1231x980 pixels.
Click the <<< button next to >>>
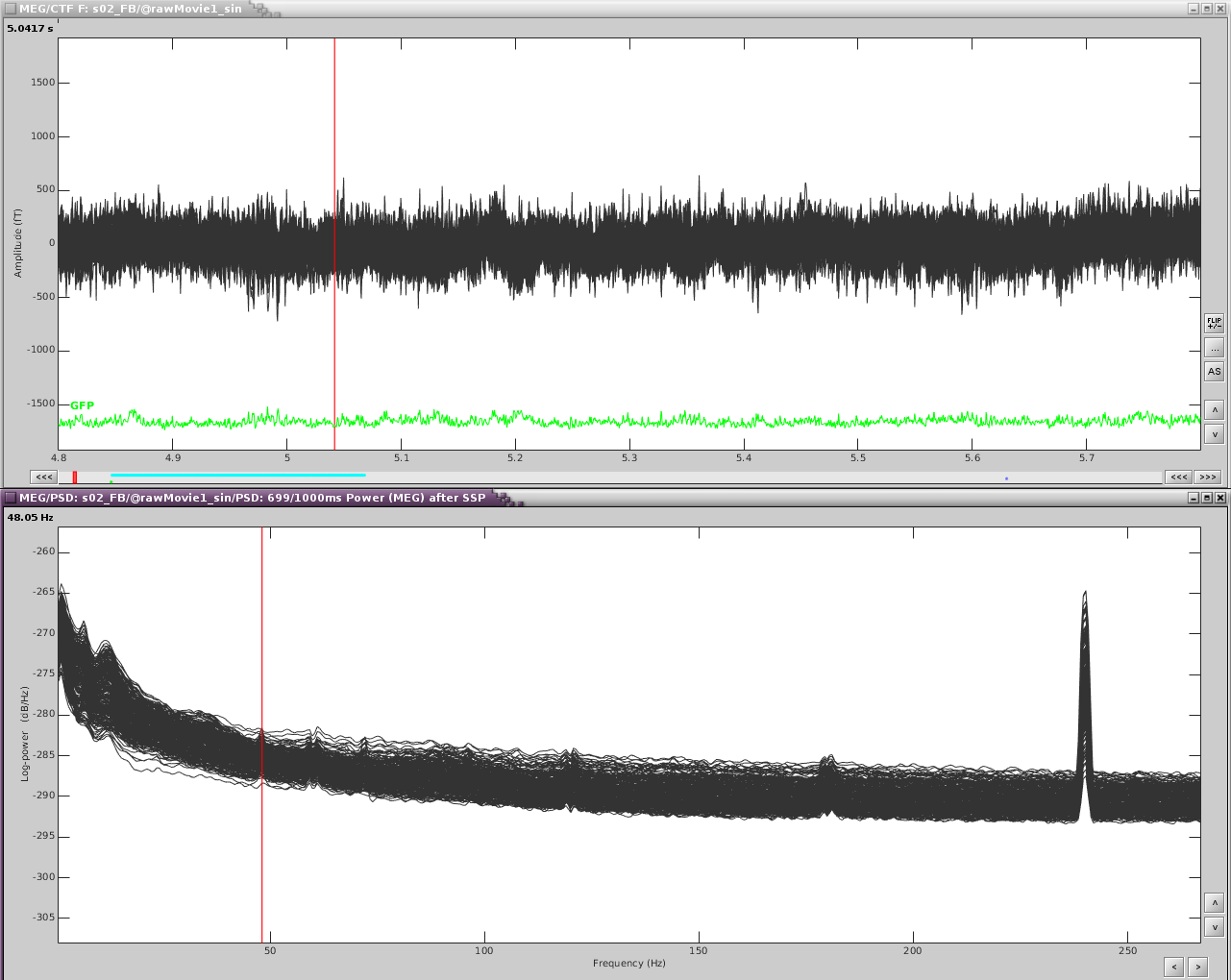[1179, 477]
